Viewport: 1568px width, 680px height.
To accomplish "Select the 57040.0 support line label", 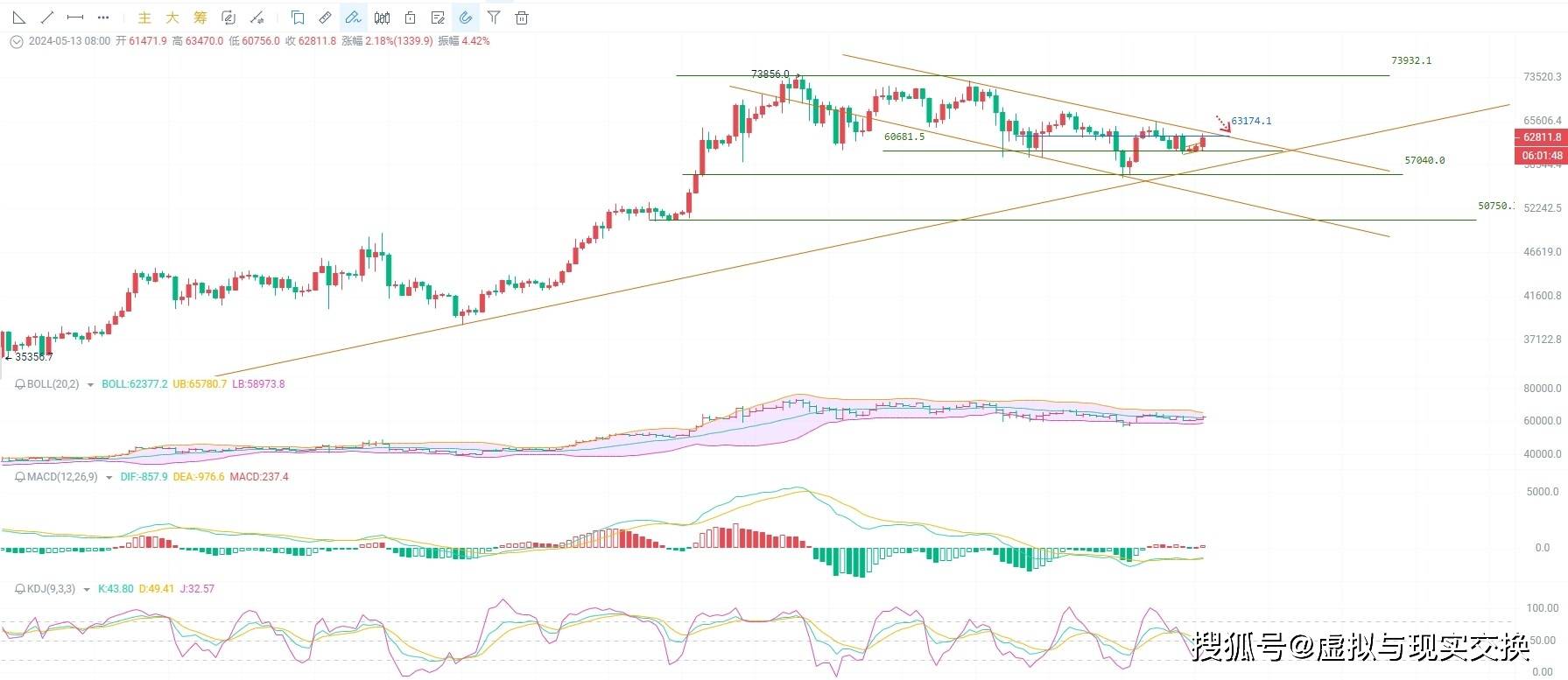I will click(1424, 160).
